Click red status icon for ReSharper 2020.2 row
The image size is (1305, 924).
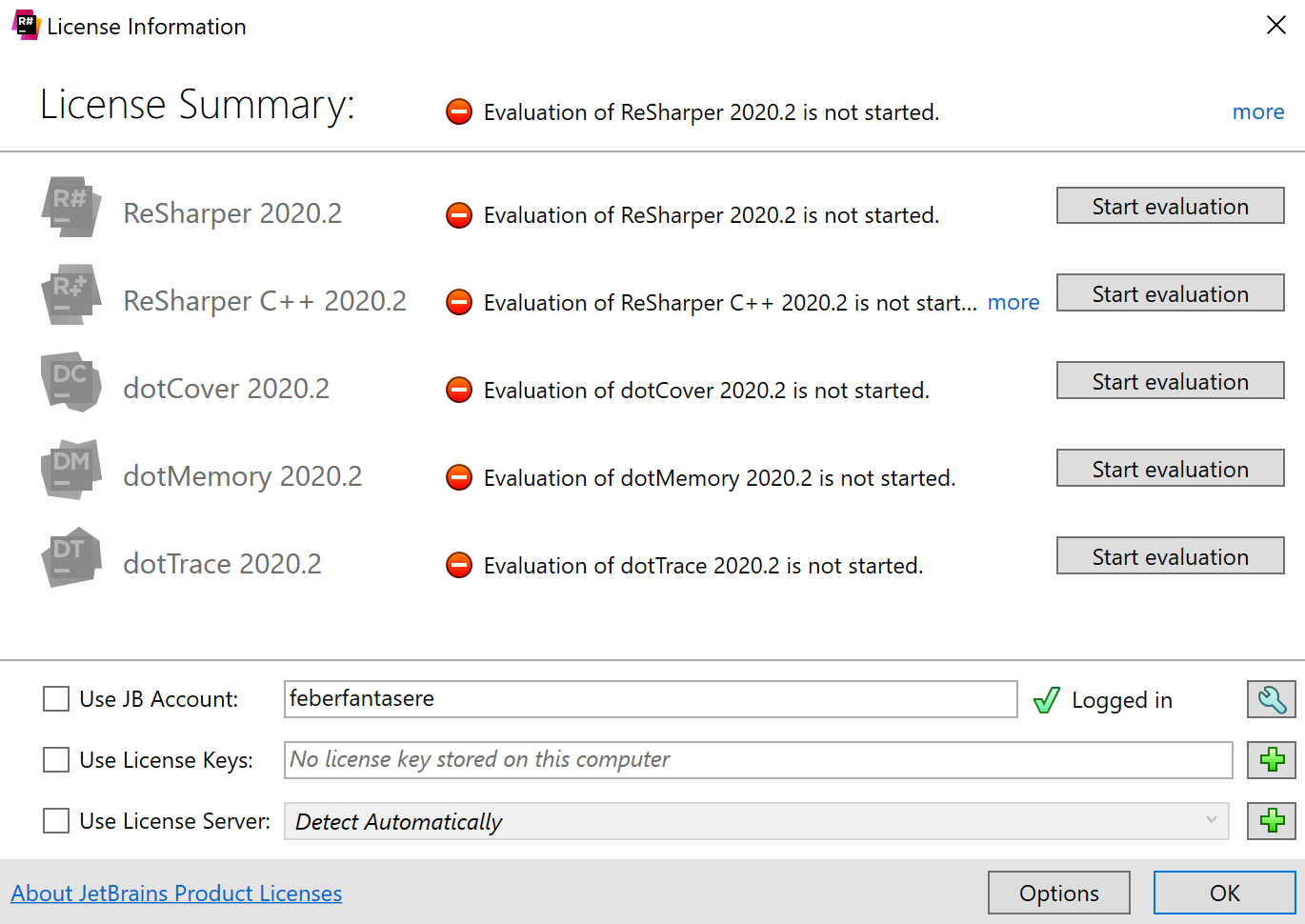[x=459, y=215]
